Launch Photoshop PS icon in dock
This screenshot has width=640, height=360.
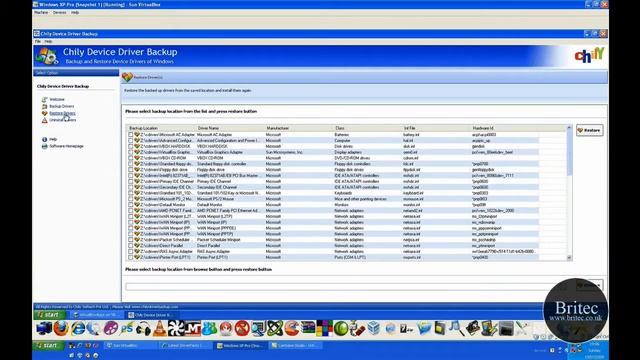click(127, 328)
